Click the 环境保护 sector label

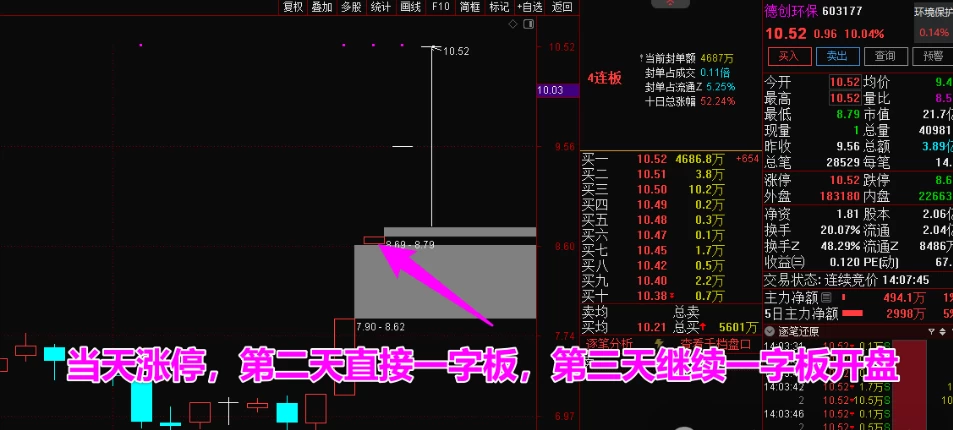pos(934,12)
